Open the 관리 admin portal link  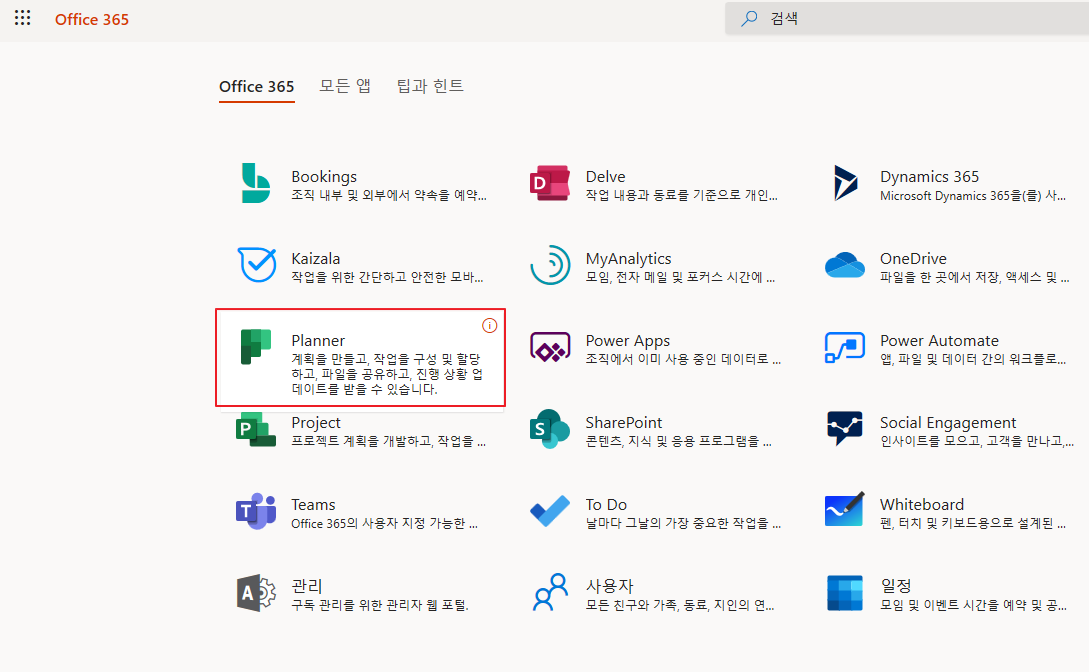[307, 586]
